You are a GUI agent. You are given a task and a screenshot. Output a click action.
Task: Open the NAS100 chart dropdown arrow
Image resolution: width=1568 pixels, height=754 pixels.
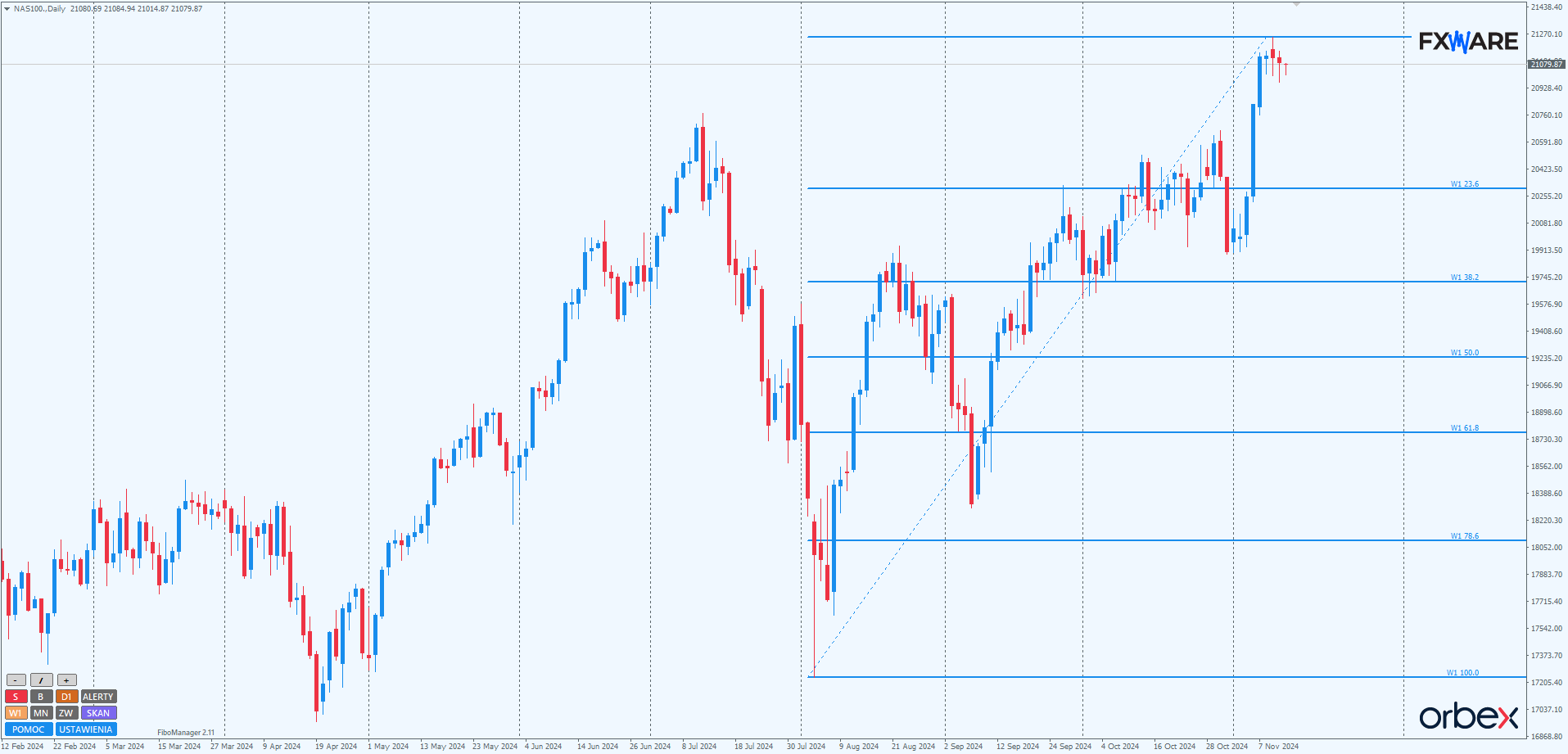pos(7,9)
